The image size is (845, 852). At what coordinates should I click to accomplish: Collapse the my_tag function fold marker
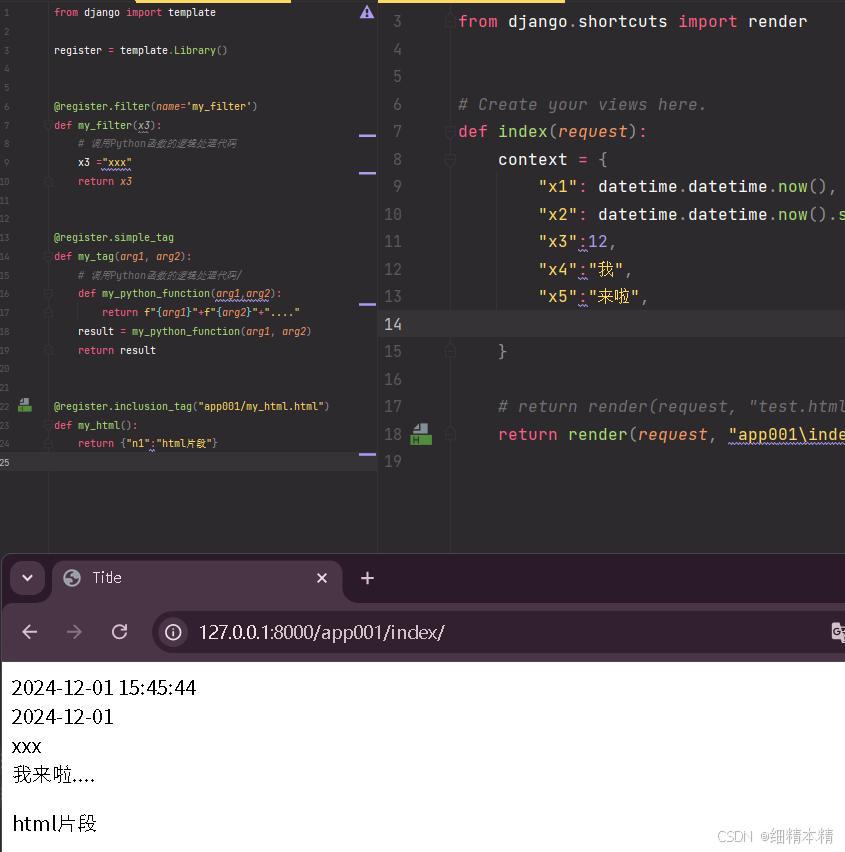(48, 256)
